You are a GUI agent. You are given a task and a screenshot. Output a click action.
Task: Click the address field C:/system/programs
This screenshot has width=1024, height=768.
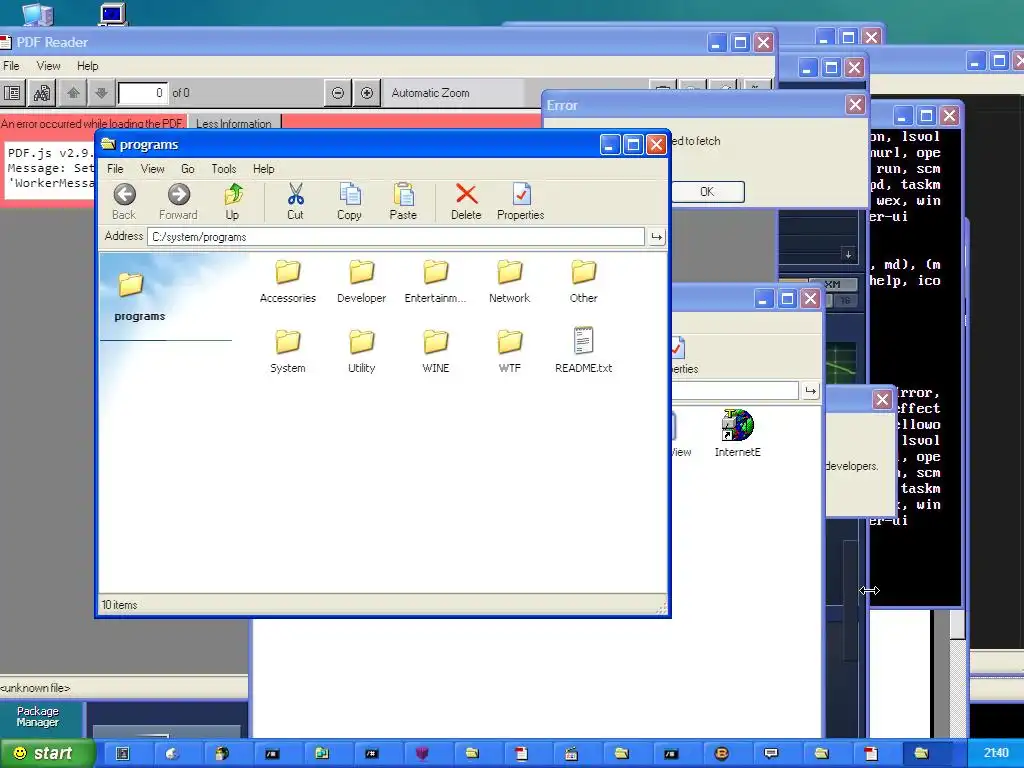(396, 237)
